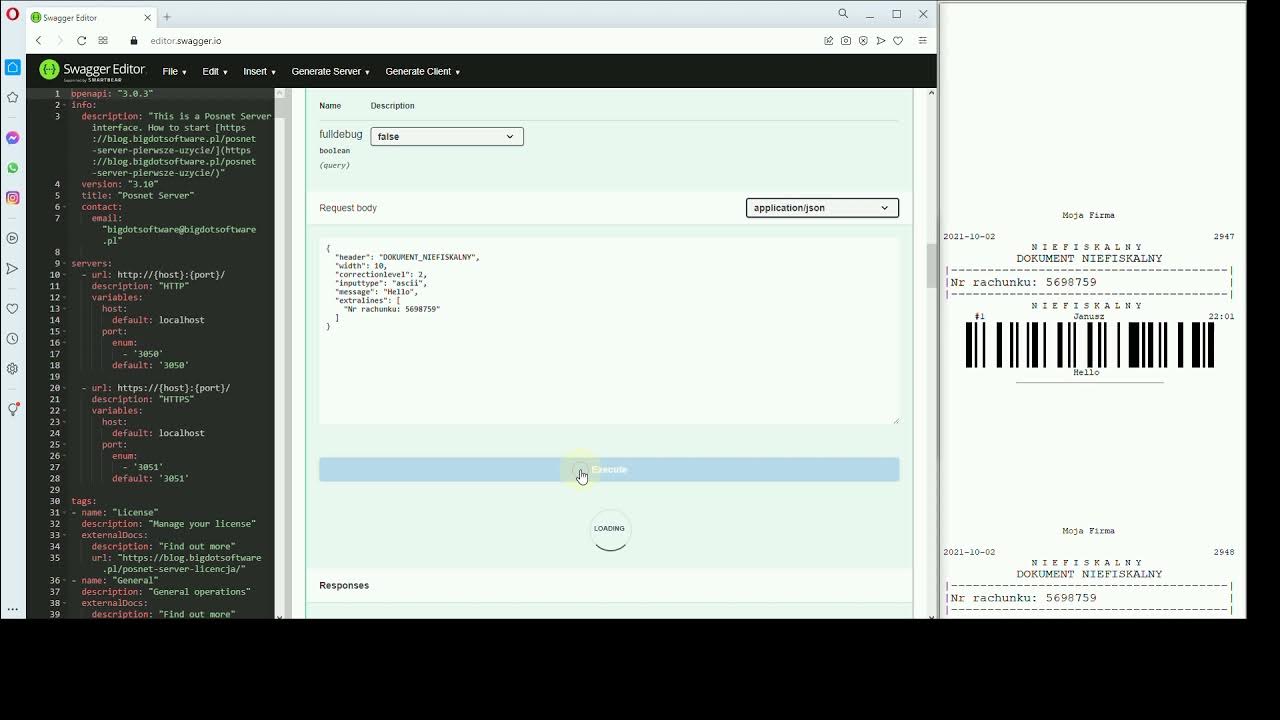
Task: Take a snapshot with camera icon
Action: (846, 41)
